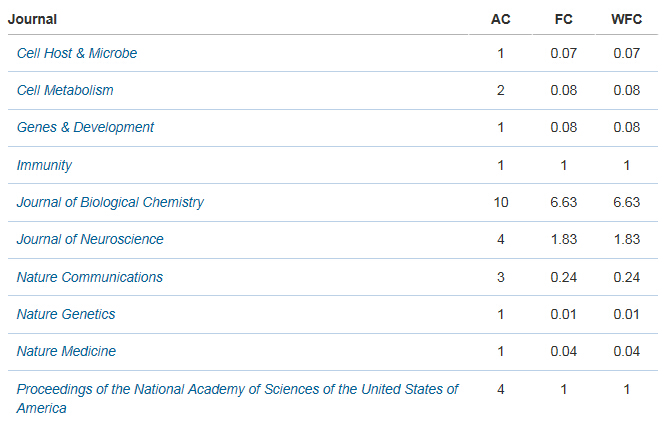
Task: Select Journal of Biological Chemistry link
Action: [x=110, y=202]
